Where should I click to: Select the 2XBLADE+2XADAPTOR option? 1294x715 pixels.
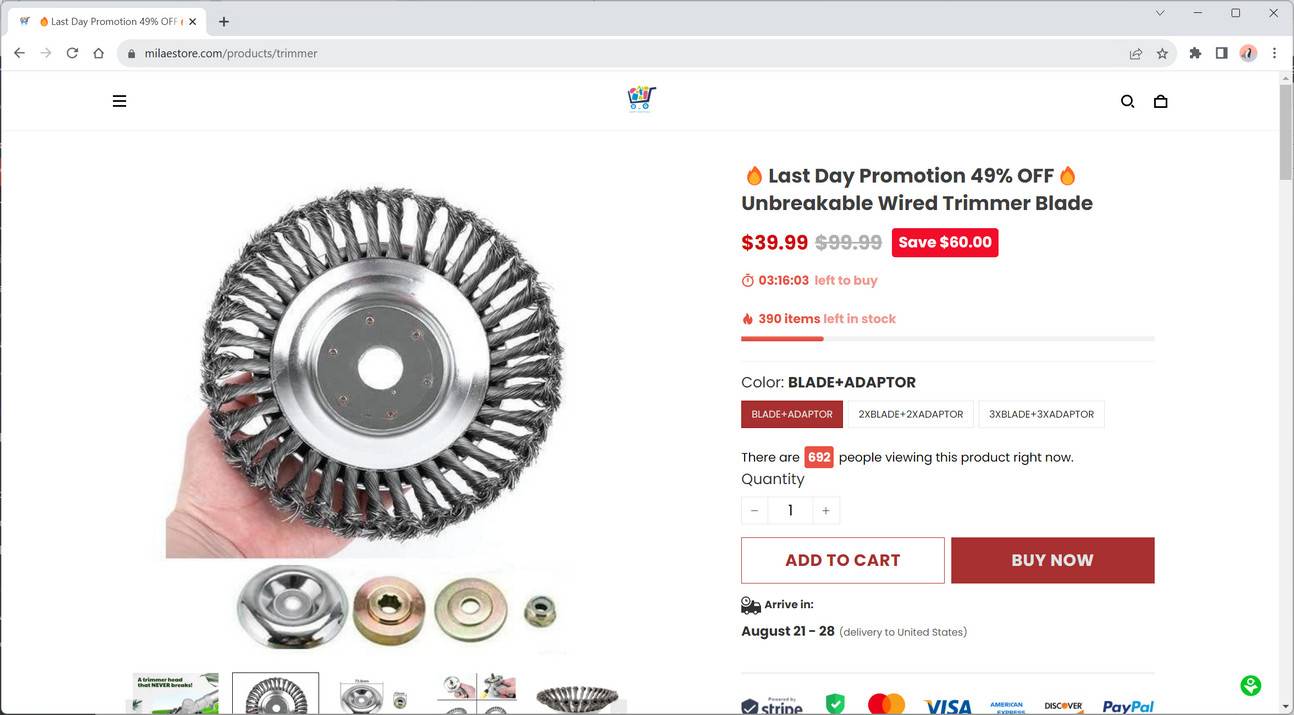910,413
